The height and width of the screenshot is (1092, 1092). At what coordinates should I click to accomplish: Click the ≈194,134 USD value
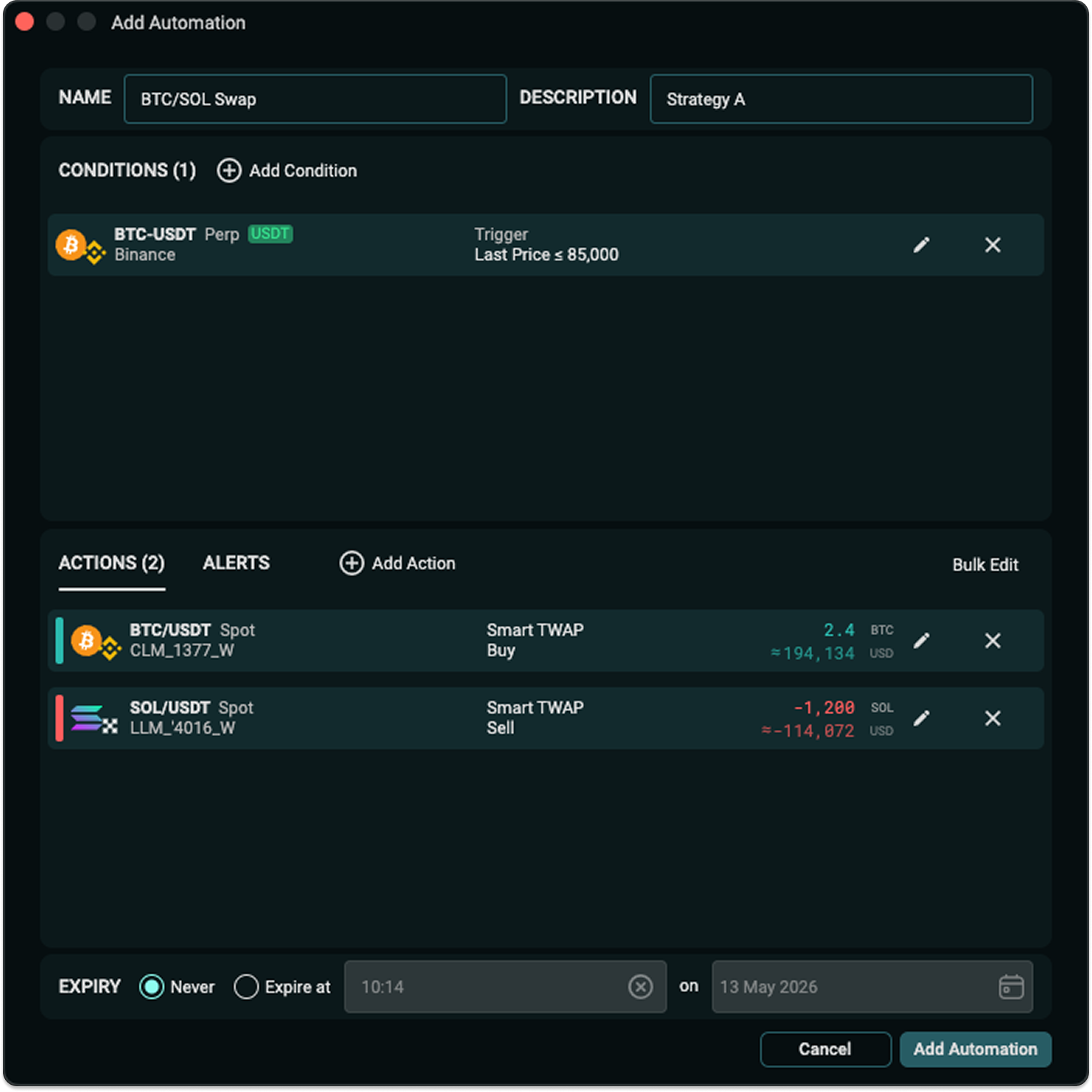coord(812,653)
